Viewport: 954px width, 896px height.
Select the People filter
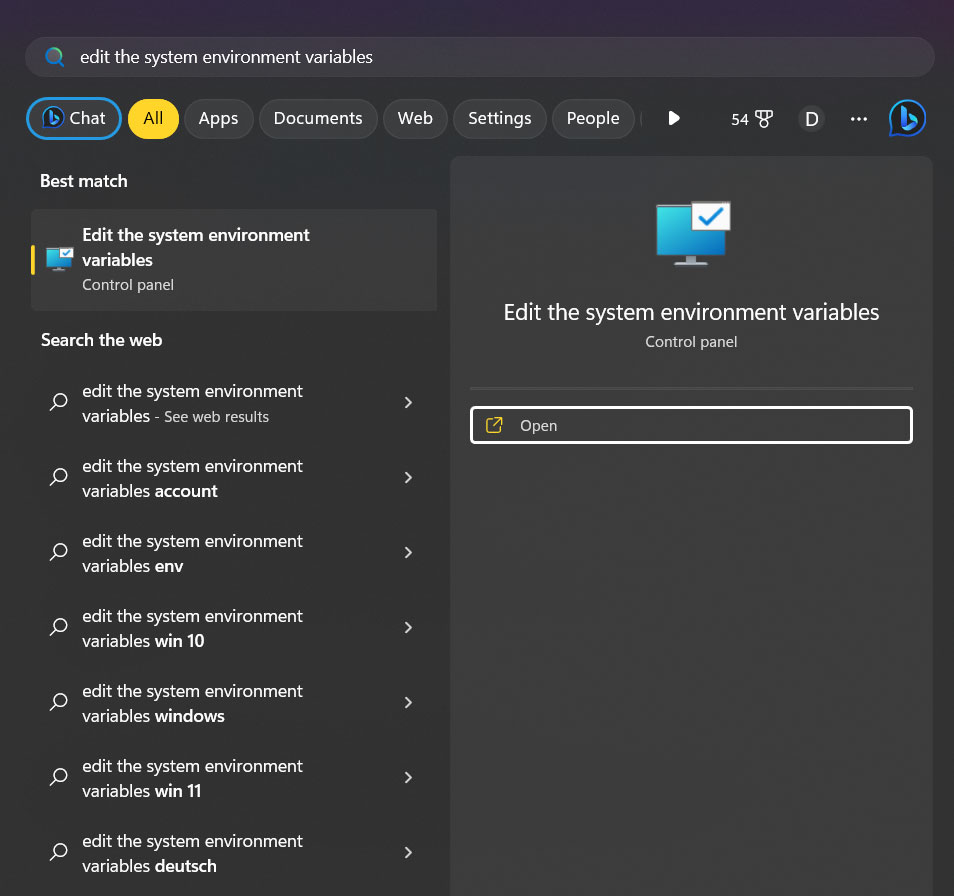click(x=592, y=118)
